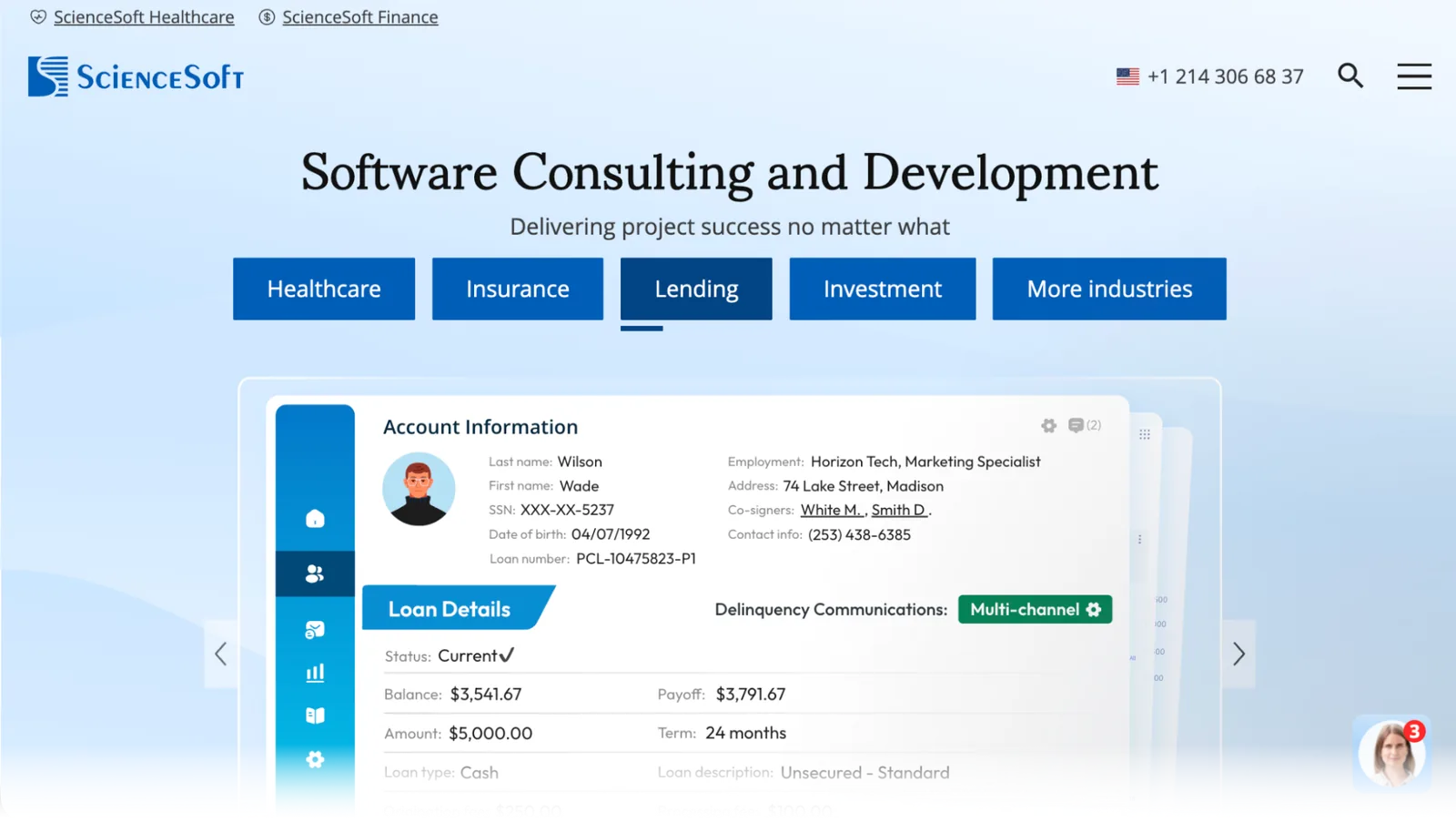The height and width of the screenshot is (822, 1456).
Task: Click the address 74 Lake Street, Madison
Action: (x=864, y=486)
